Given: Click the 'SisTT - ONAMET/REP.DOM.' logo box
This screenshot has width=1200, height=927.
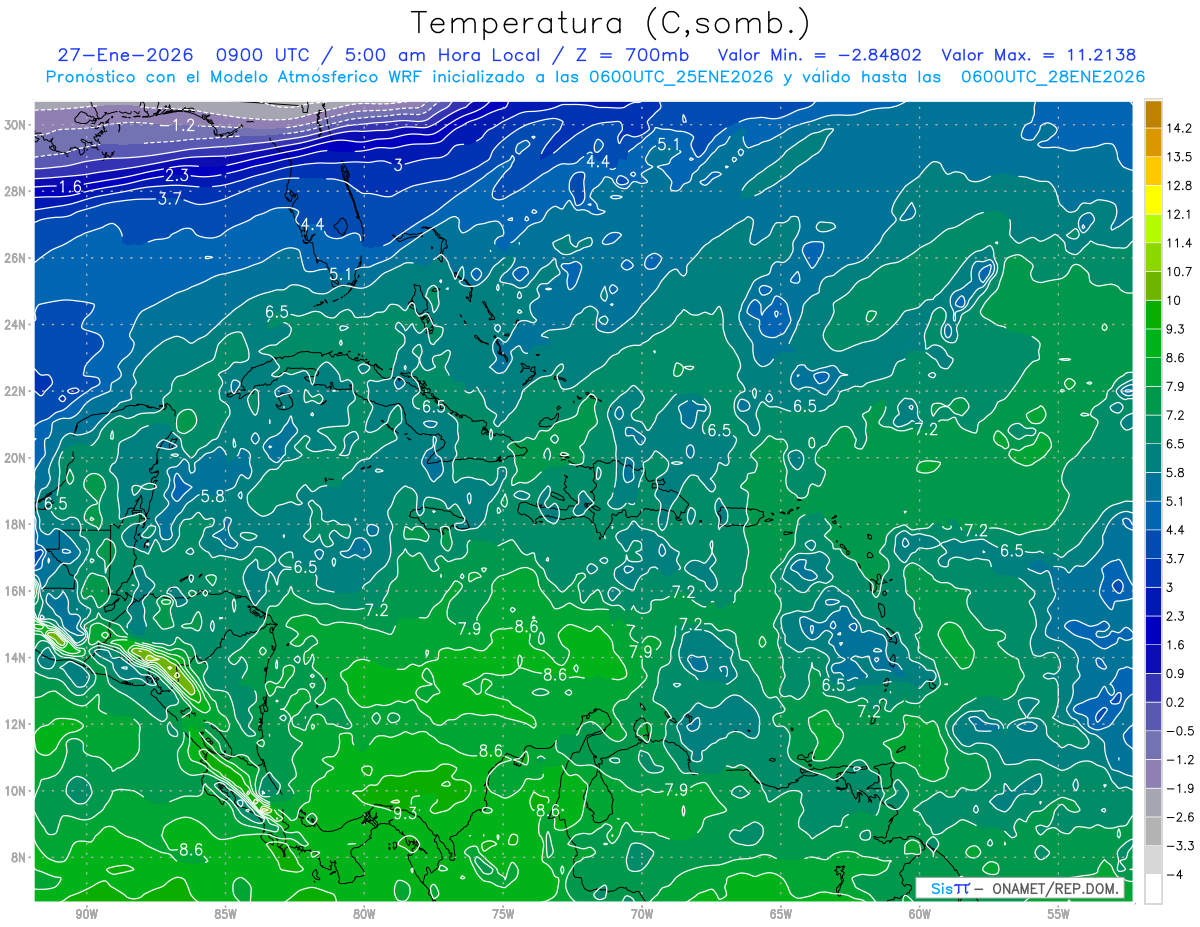Looking at the screenshot, I should tap(1021, 888).
